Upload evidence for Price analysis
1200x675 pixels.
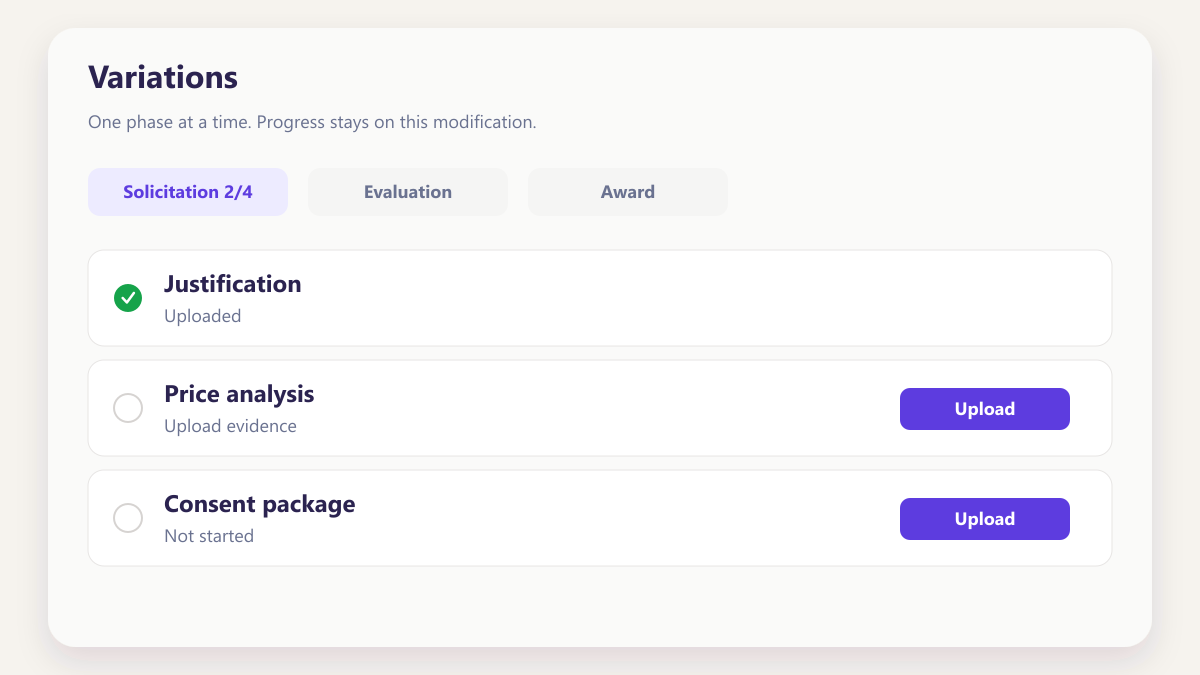[x=985, y=409]
